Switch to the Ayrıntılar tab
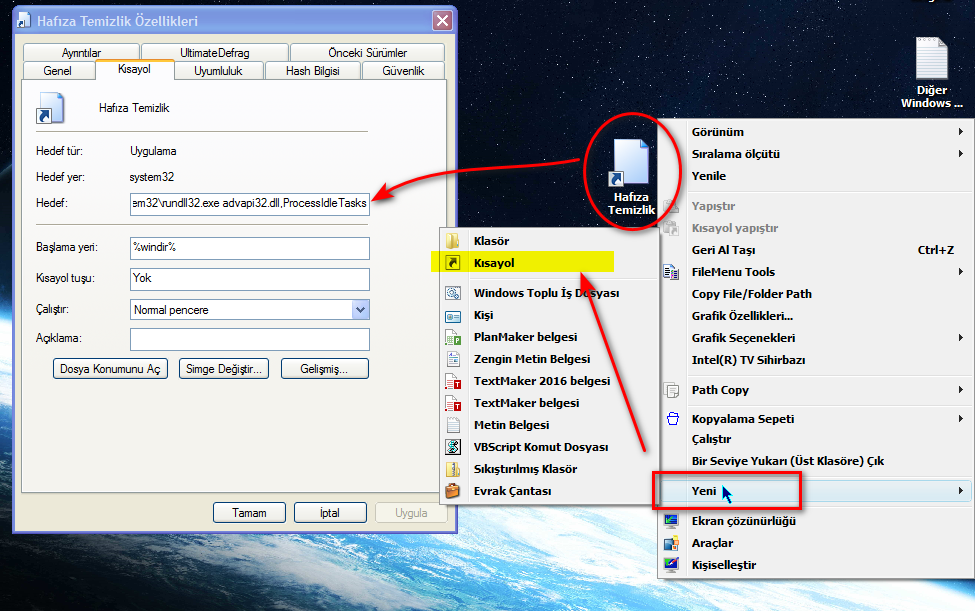The width and height of the screenshot is (975, 611). [81, 53]
